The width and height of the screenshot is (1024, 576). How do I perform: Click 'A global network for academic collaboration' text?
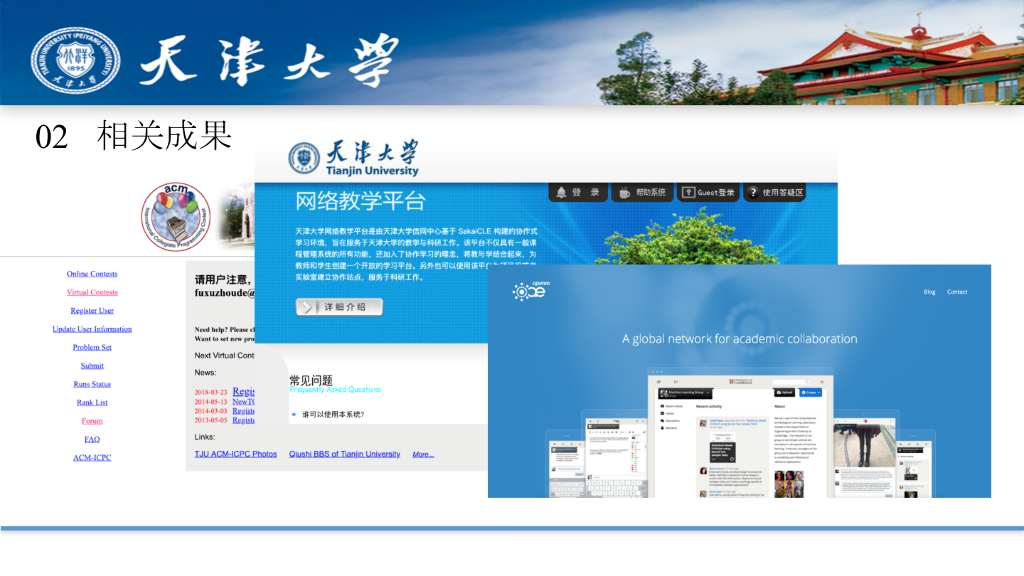[739, 339]
